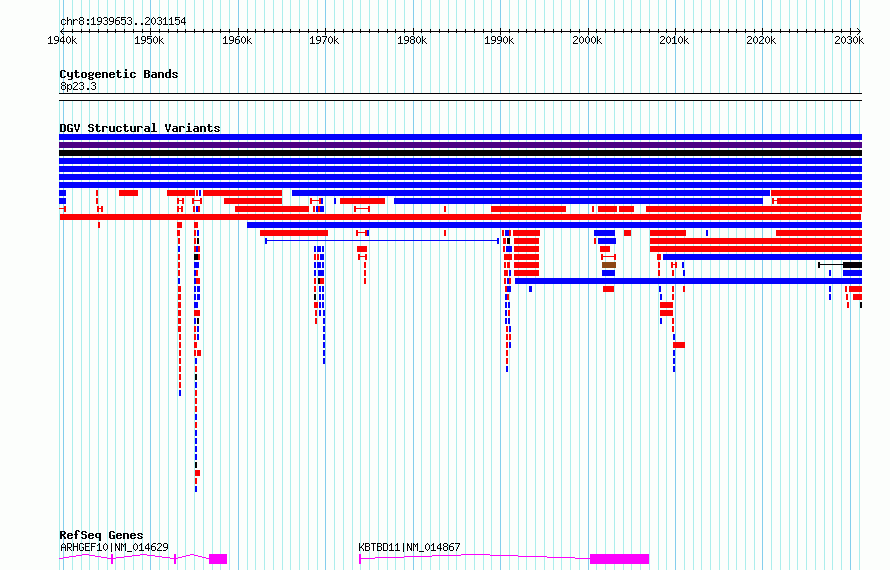Click the 1980k ruler label
The height and width of the screenshot is (570, 890).
point(412,40)
